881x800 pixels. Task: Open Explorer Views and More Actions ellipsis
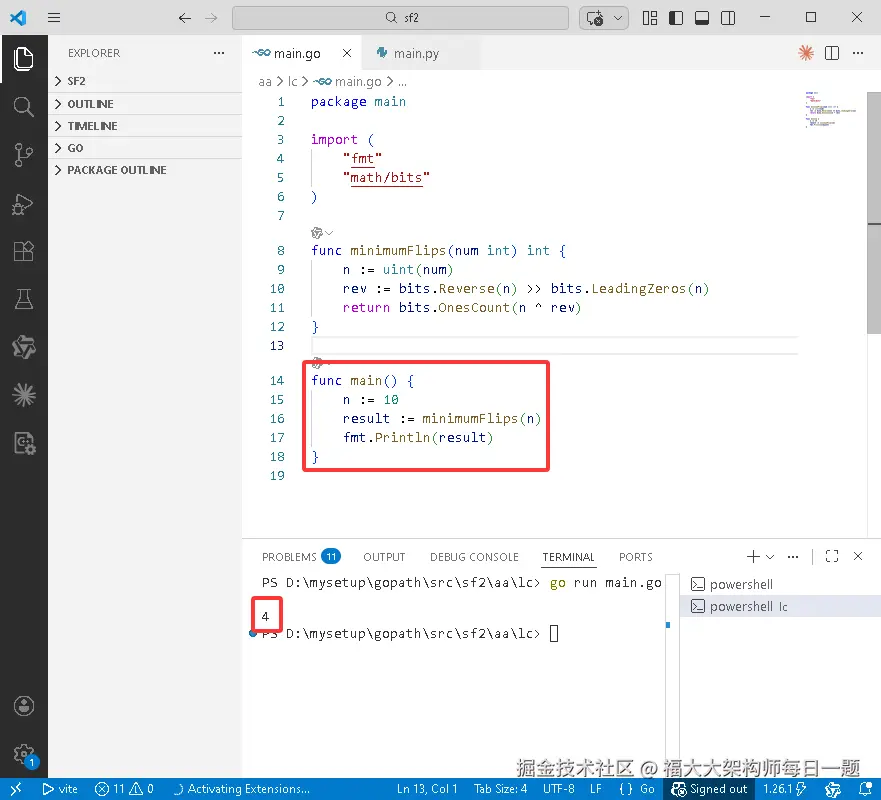(219, 53)
